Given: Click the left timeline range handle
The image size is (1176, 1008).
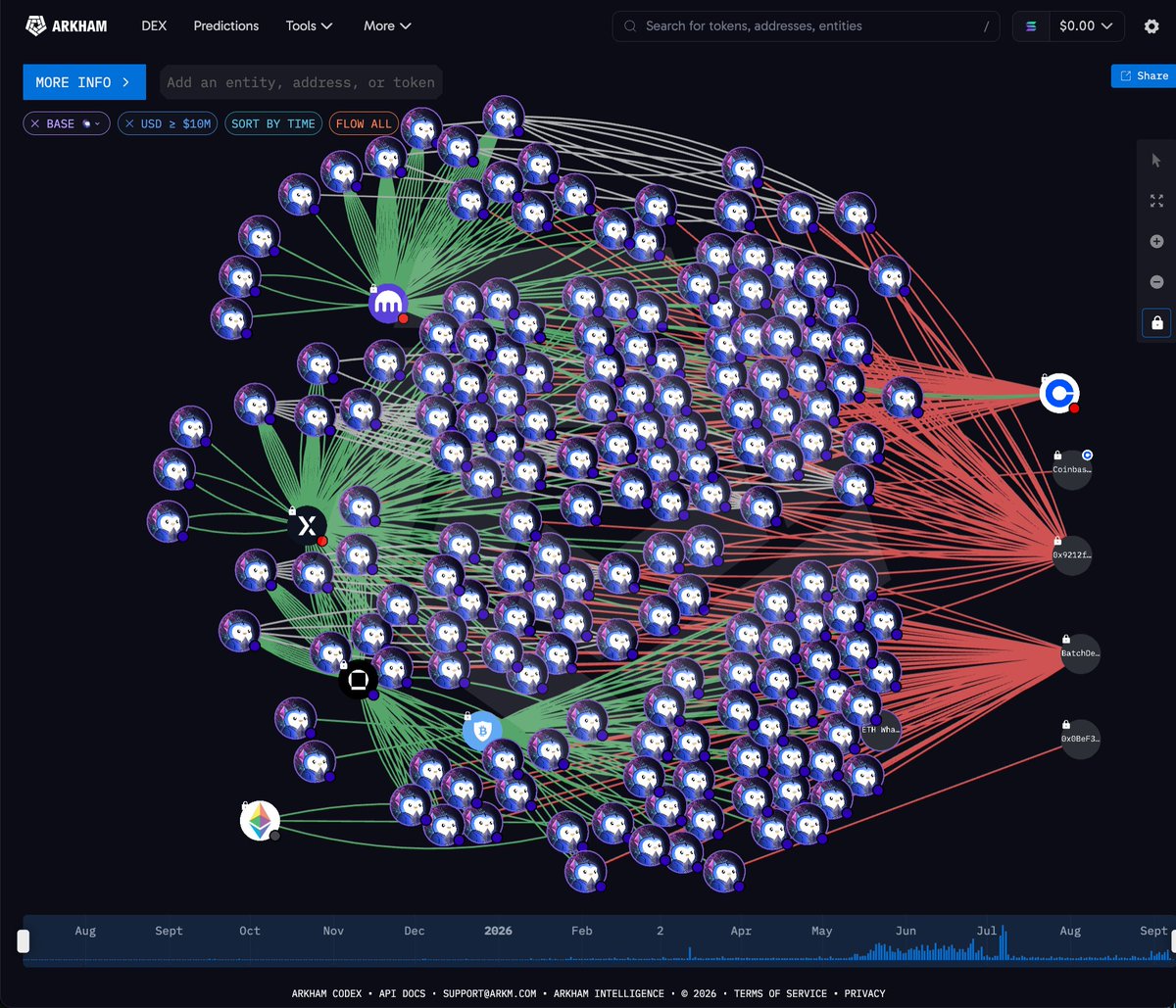Looking at the screenshot, I should point(24,941).
